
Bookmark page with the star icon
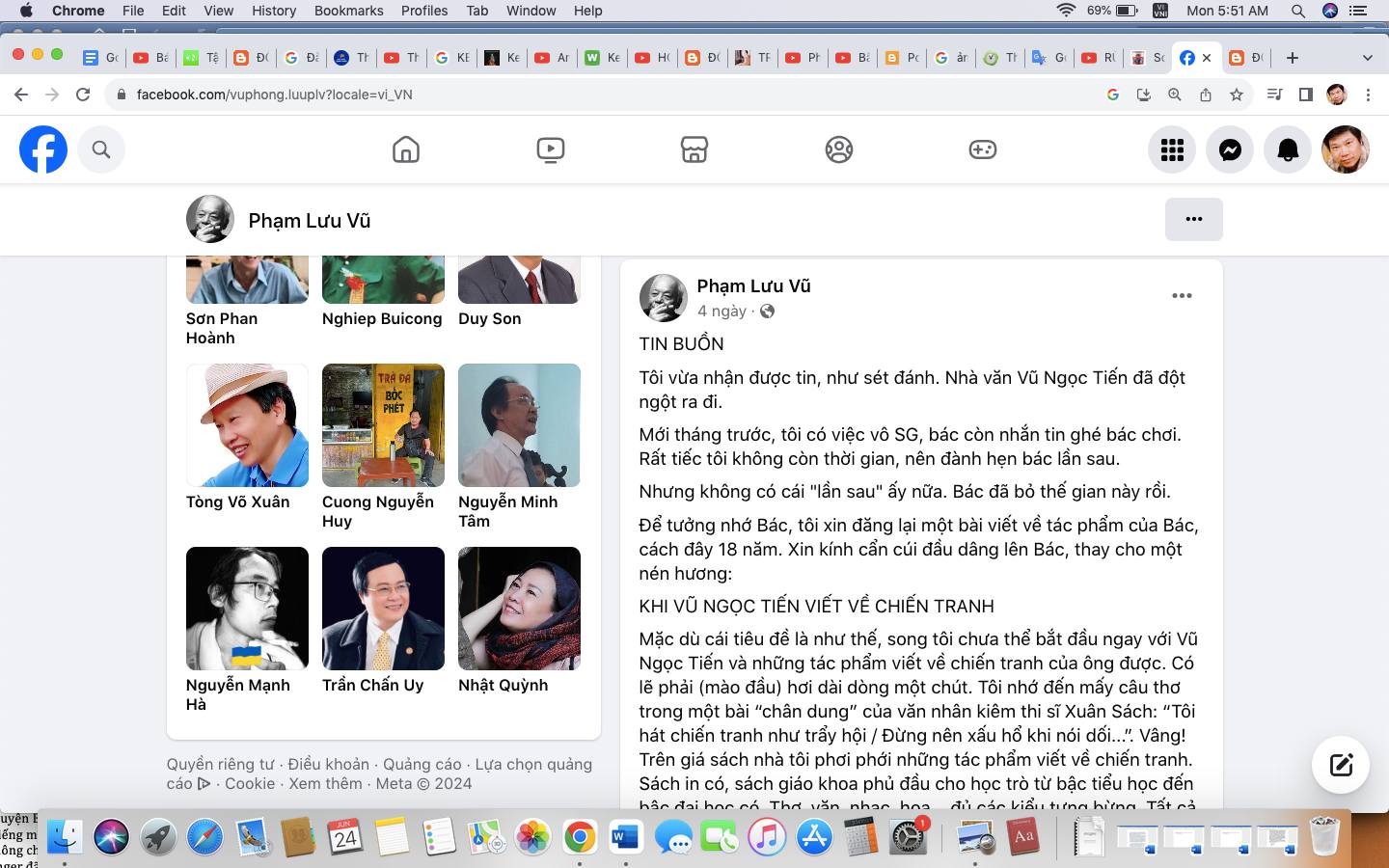(x=1236, y=95)
